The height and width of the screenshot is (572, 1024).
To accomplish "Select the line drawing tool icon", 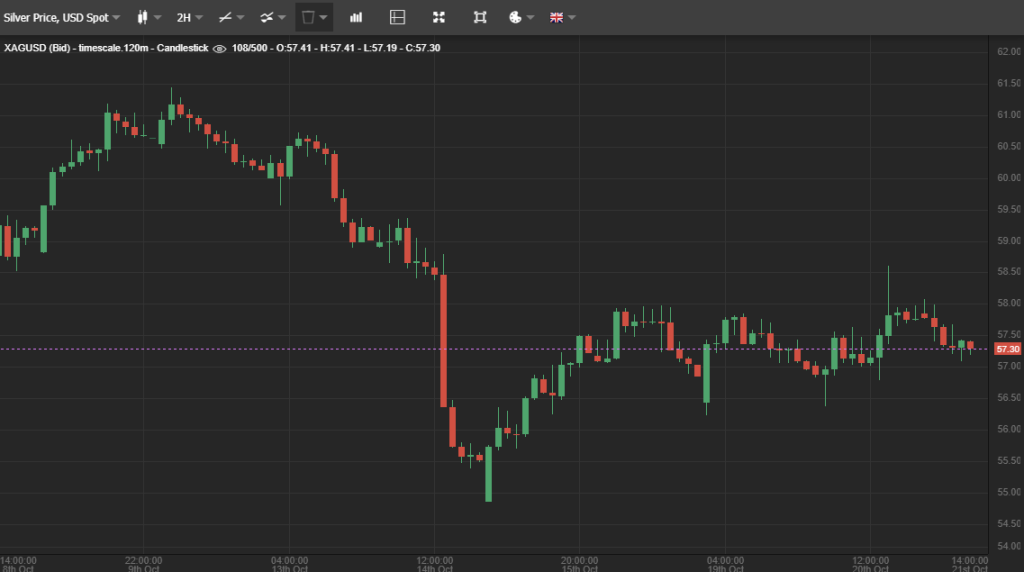I will point(225,18).
